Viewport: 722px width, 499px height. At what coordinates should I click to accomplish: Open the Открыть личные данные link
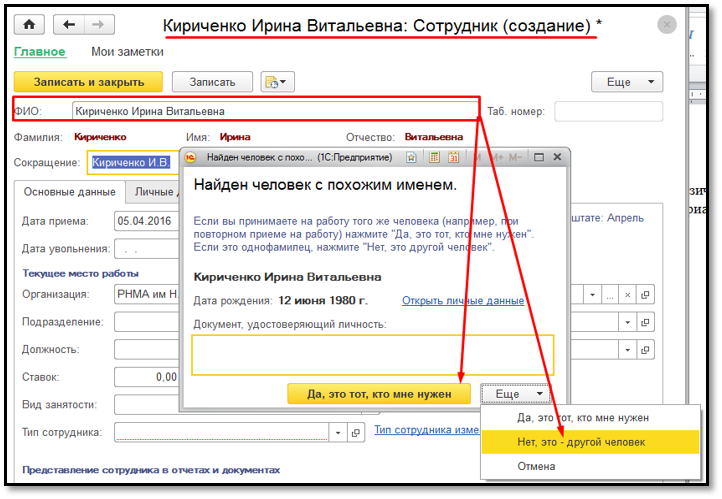[463, 301]
